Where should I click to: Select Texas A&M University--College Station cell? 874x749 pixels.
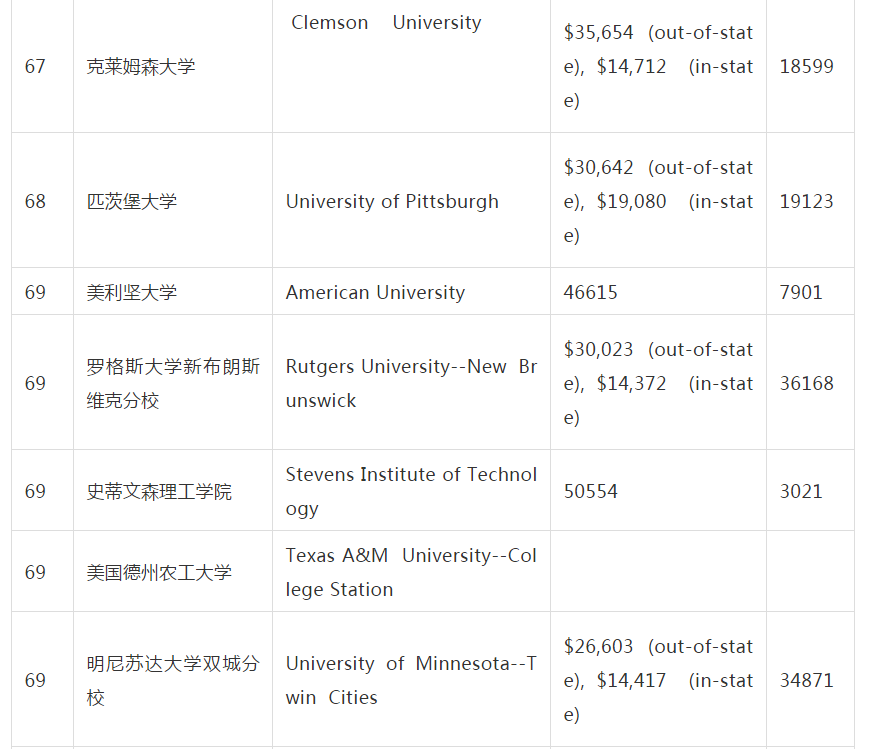[411, 572]
